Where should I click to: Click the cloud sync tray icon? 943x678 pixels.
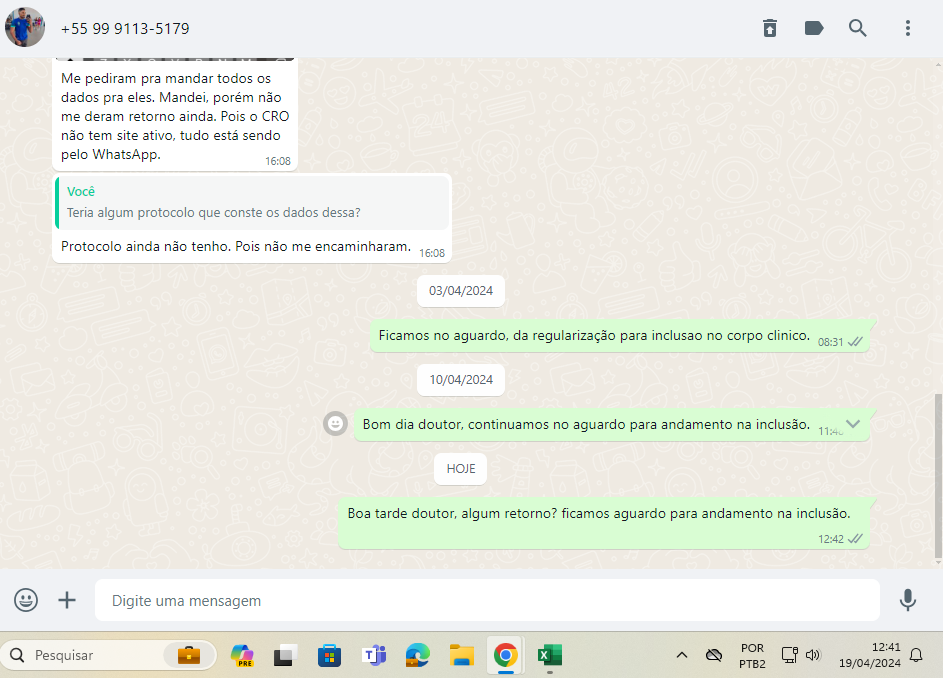pos(714,655)
